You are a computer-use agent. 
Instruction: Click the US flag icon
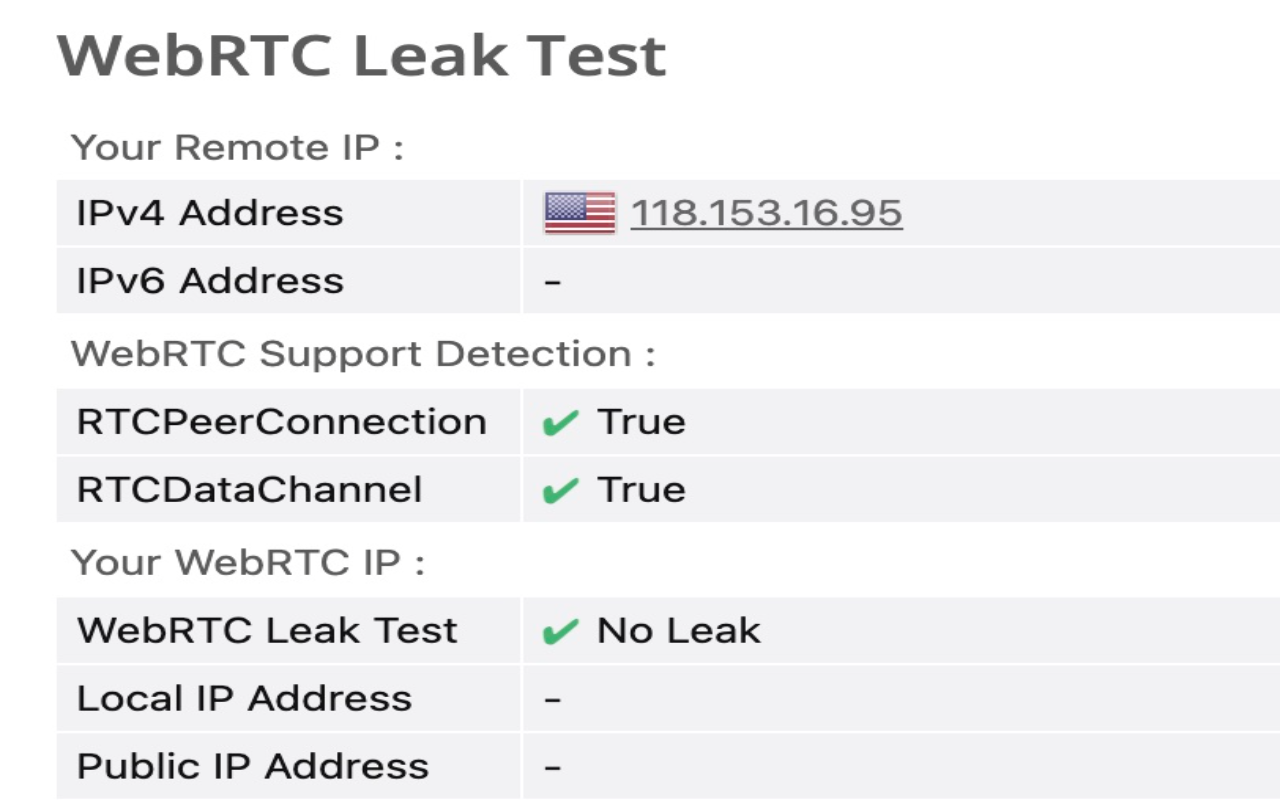tap(580, 213)
